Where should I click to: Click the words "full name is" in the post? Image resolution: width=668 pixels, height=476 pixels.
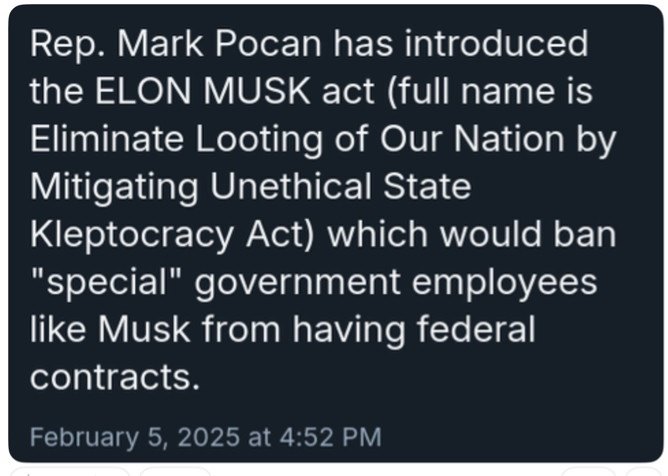(490, 91)
